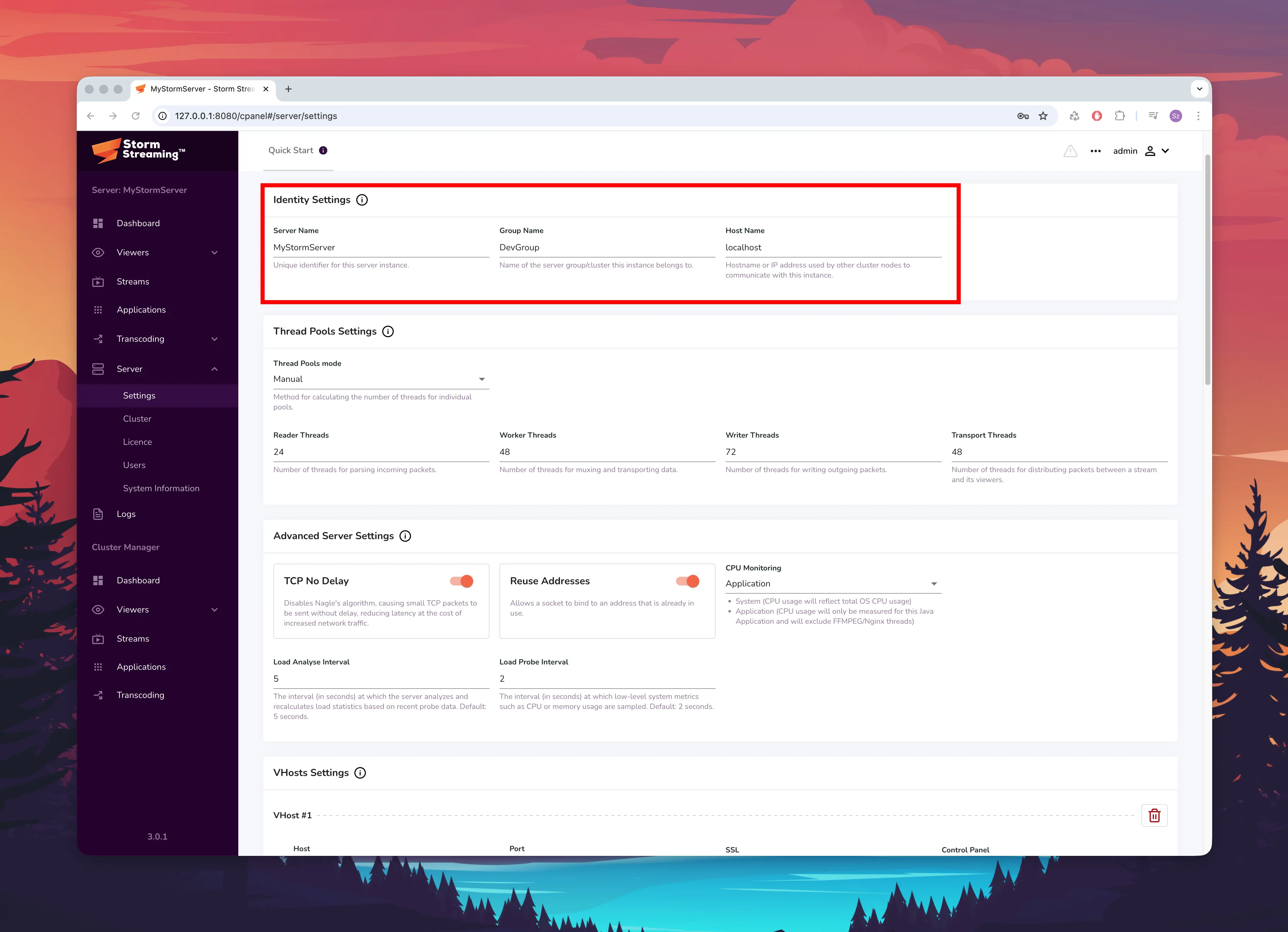Click Advanced Server Settings info icon
Image resolution: width=1288 pixels, height=932 pixels.
pyautogui.click(x=405, y=536)
